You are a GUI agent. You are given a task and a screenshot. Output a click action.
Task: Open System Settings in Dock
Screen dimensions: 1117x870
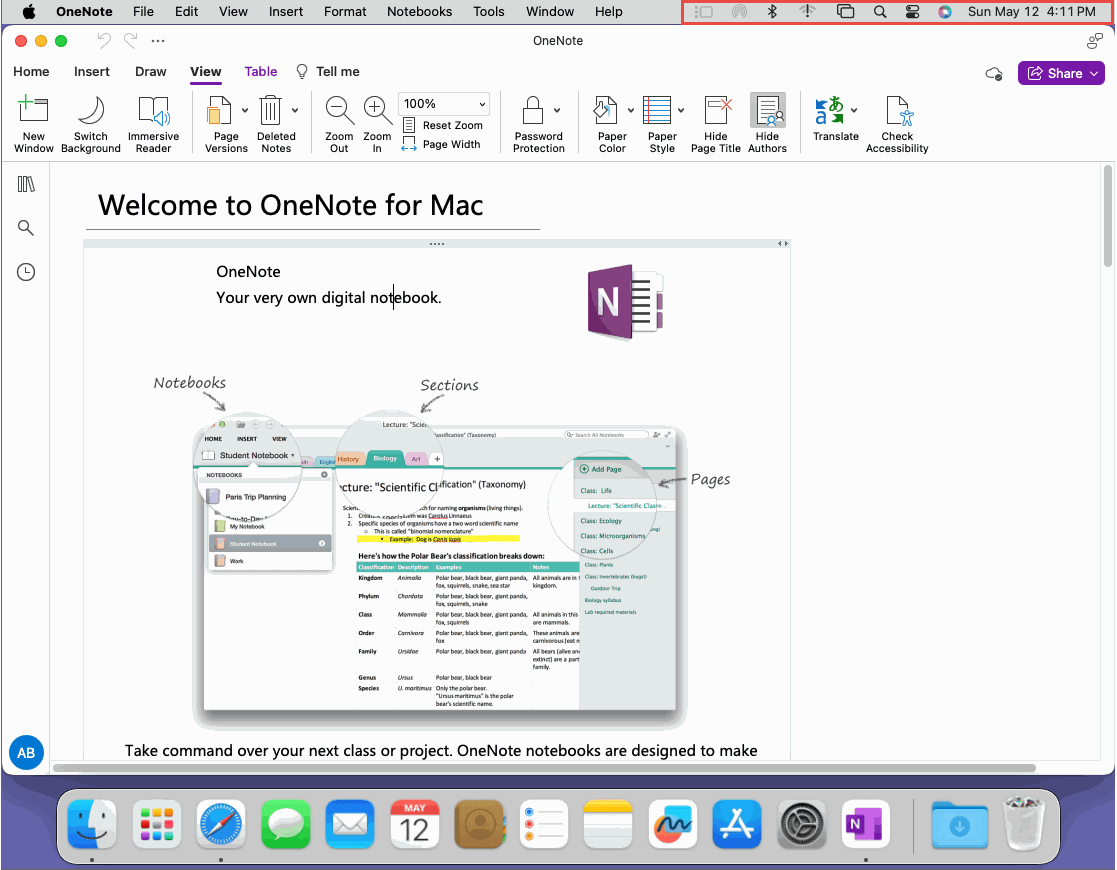801,824
